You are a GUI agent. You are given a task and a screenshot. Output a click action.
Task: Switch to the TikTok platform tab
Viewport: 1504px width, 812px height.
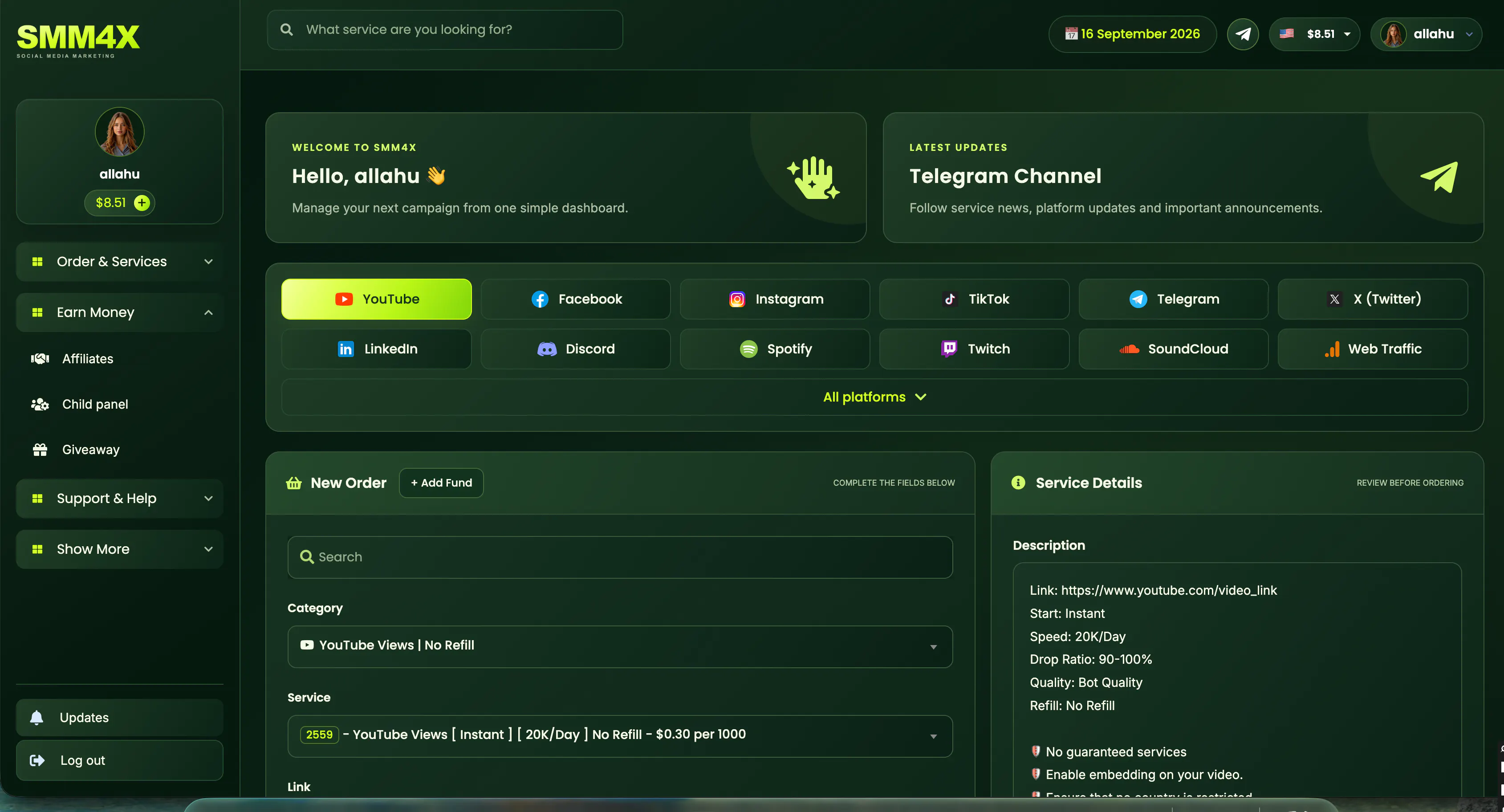click(x=975, y=299)
